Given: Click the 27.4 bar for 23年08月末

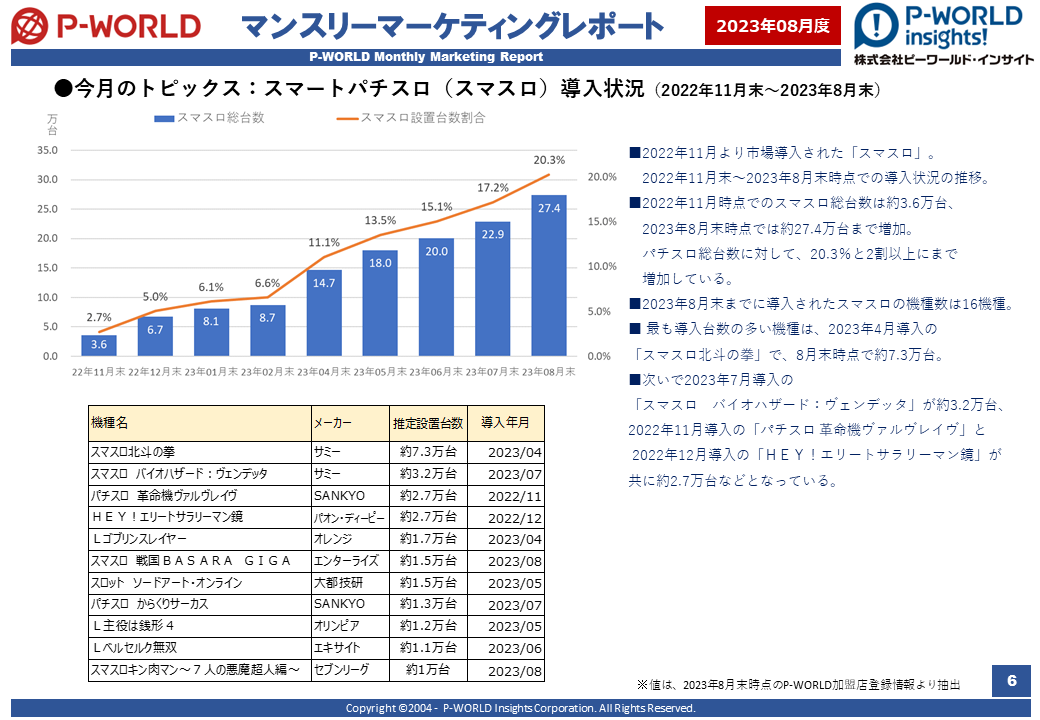Looking at the screenshot, I should point(549,275).
